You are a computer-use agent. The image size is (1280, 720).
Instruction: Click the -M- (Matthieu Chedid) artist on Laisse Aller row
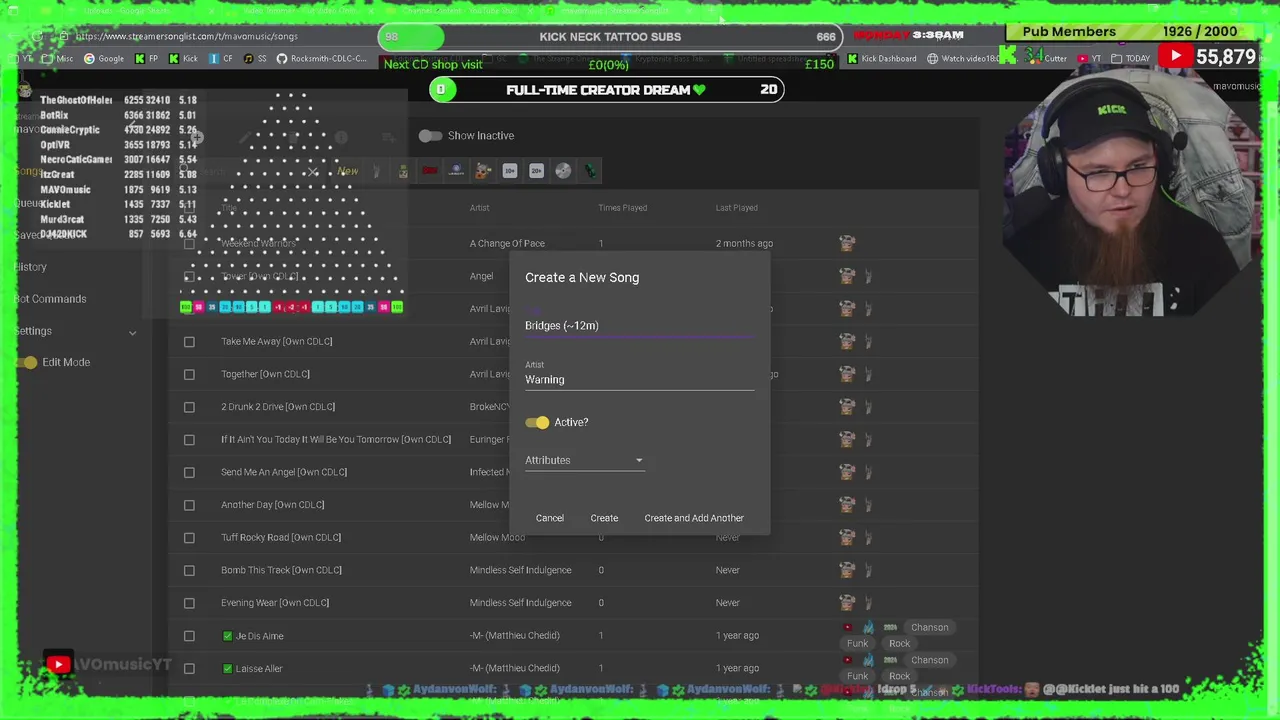(515, 668)
